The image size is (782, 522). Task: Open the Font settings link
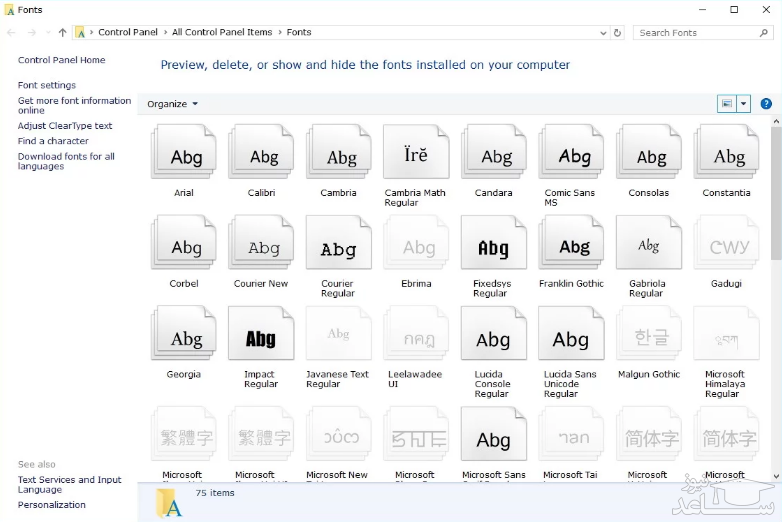point(47,86)
